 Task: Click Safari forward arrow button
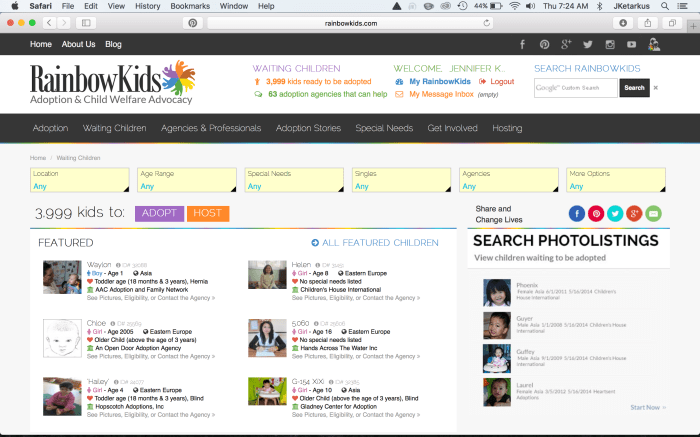[x=64, y=23]
